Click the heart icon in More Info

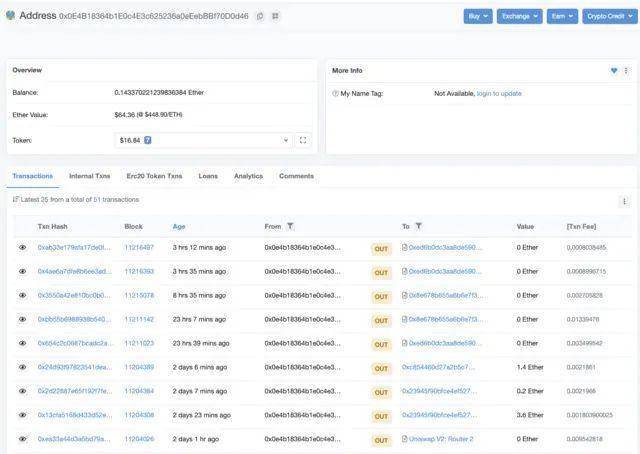click(614, 71)
